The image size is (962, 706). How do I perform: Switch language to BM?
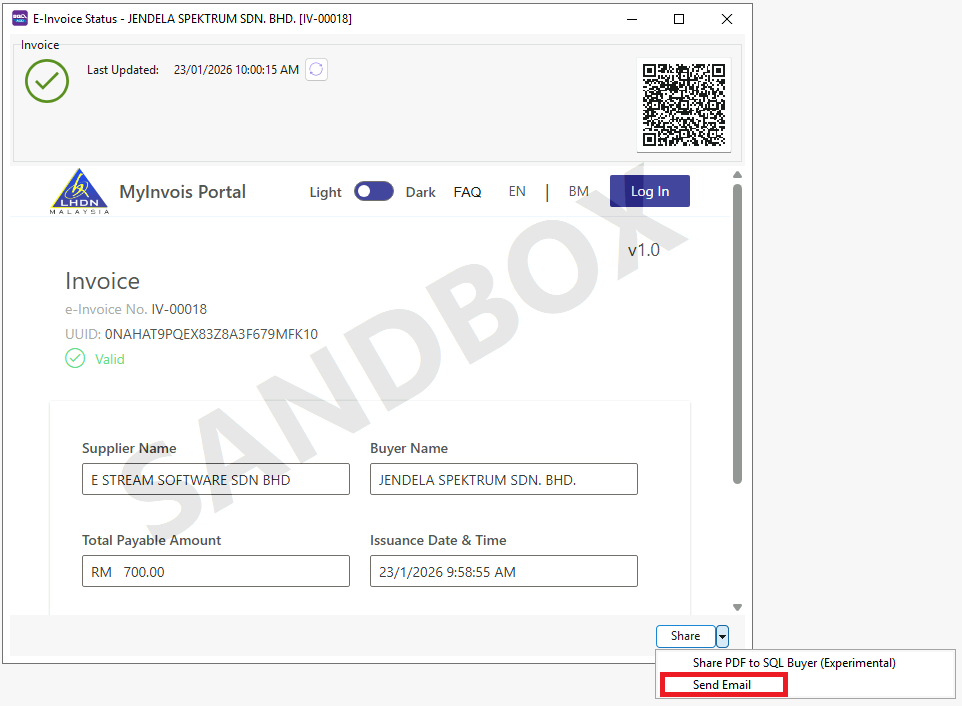pyautogui.click(x=578, y=191)
